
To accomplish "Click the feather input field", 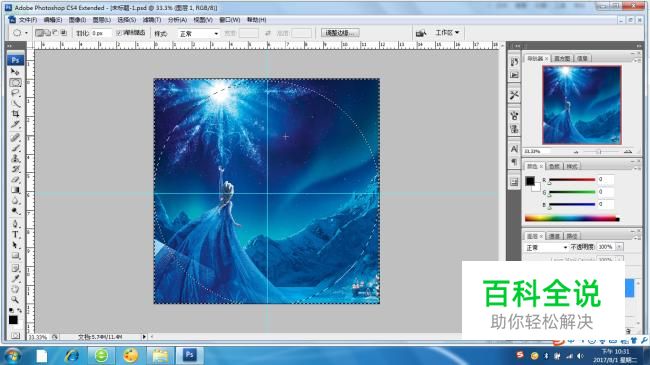I will click(101, 33).
